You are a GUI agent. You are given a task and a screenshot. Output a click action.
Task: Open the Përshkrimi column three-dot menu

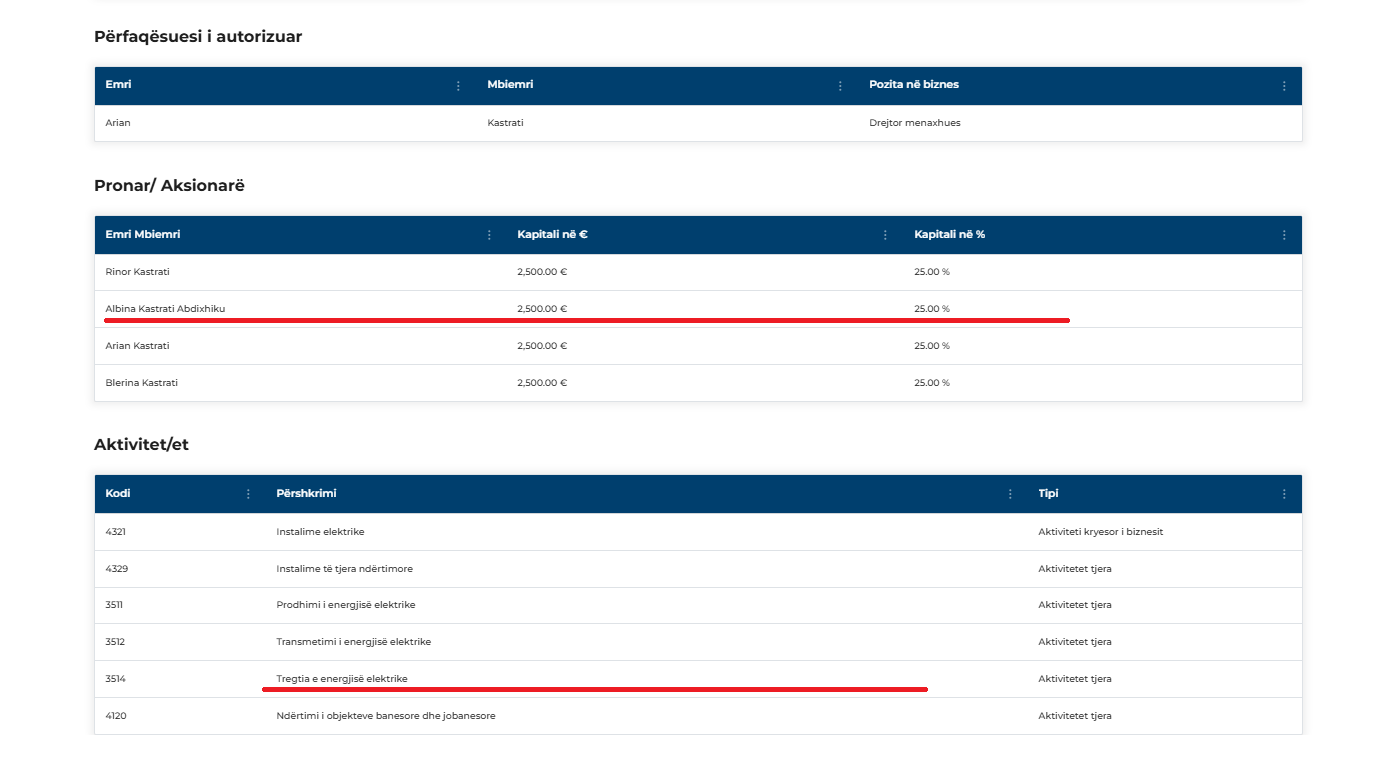pyautogui.click(x=1010, y=494)
